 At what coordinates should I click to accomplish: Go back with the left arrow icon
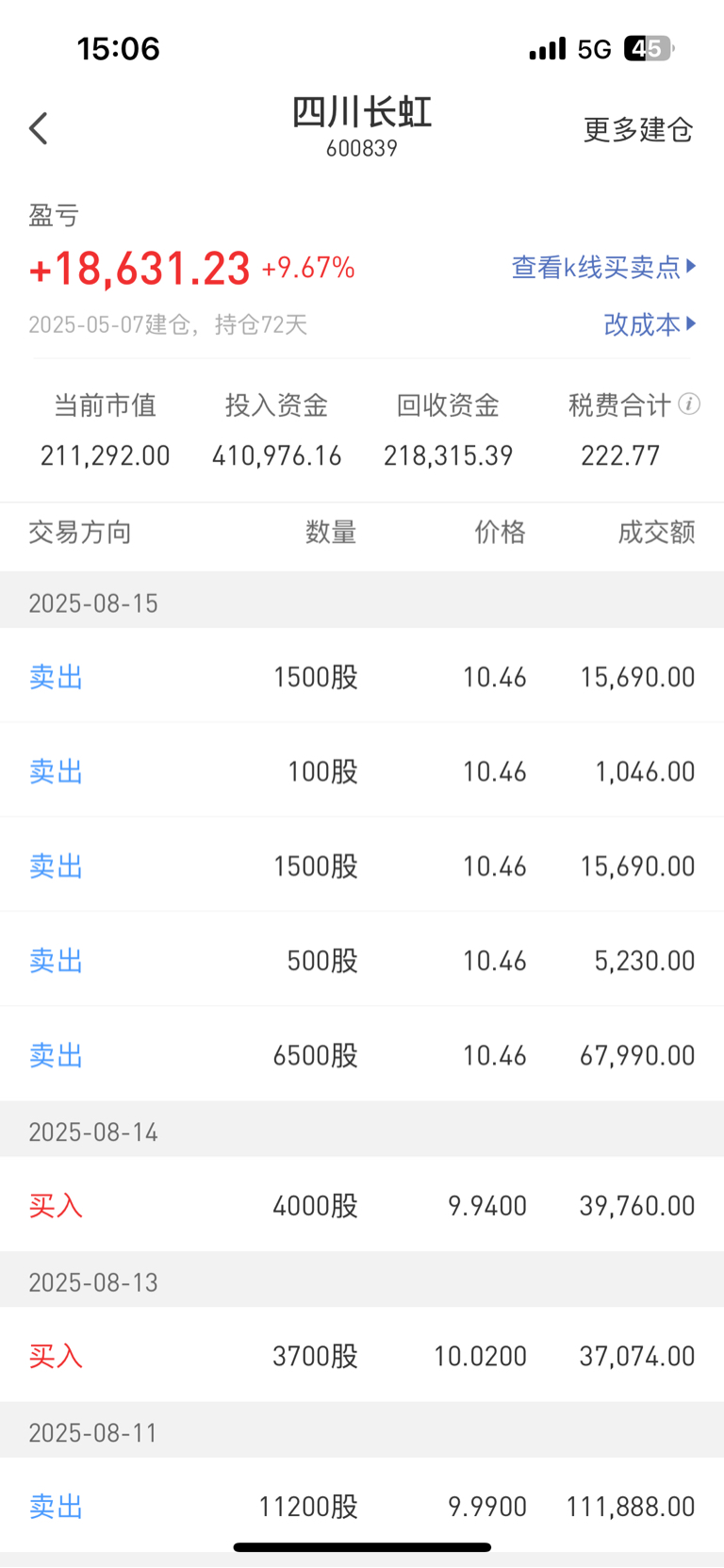39,128
